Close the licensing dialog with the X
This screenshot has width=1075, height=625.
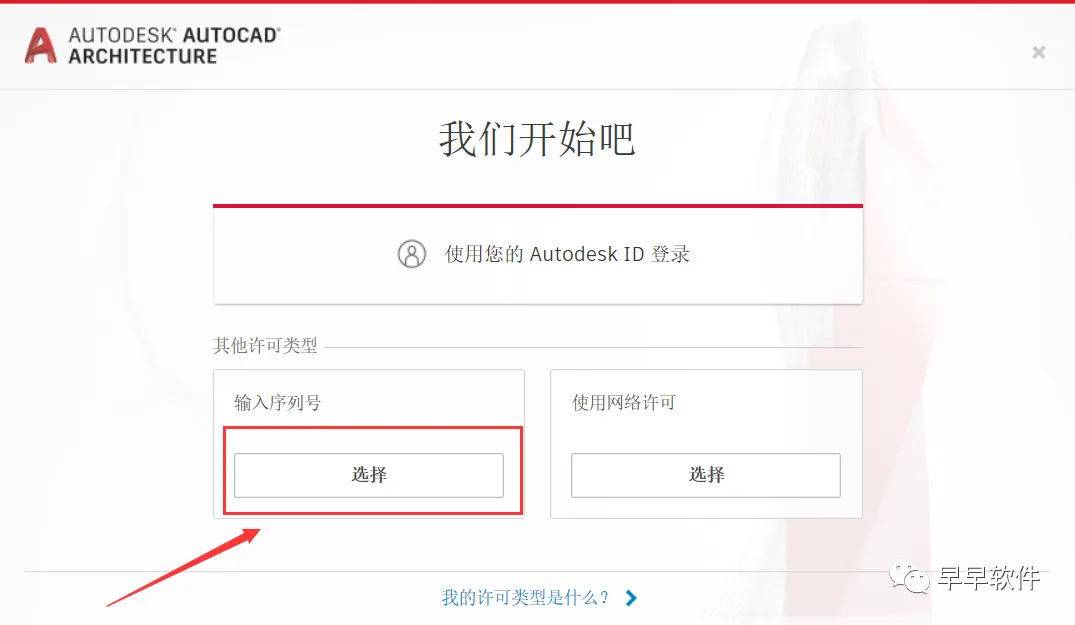tap(1039, 52)
